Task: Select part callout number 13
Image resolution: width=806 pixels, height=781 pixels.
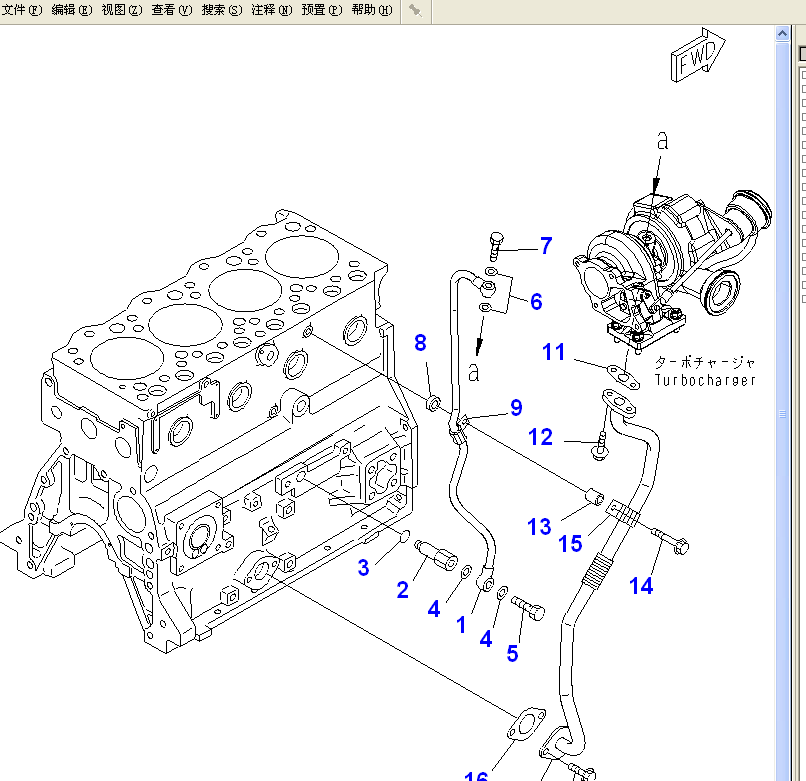Action: [539, 526]
